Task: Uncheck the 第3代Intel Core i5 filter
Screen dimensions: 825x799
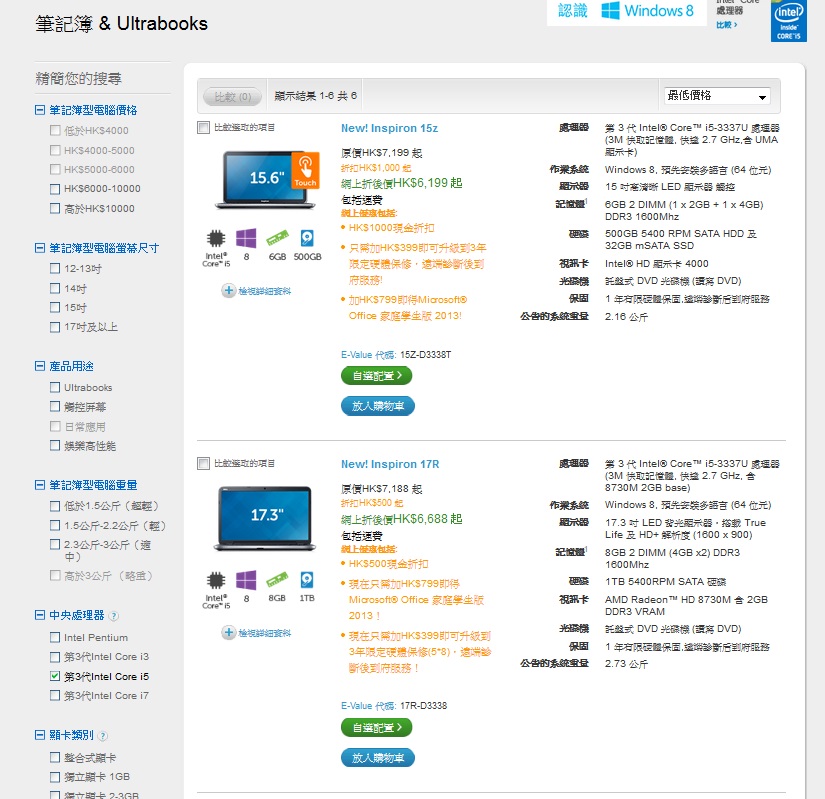Action: (55, 676)
